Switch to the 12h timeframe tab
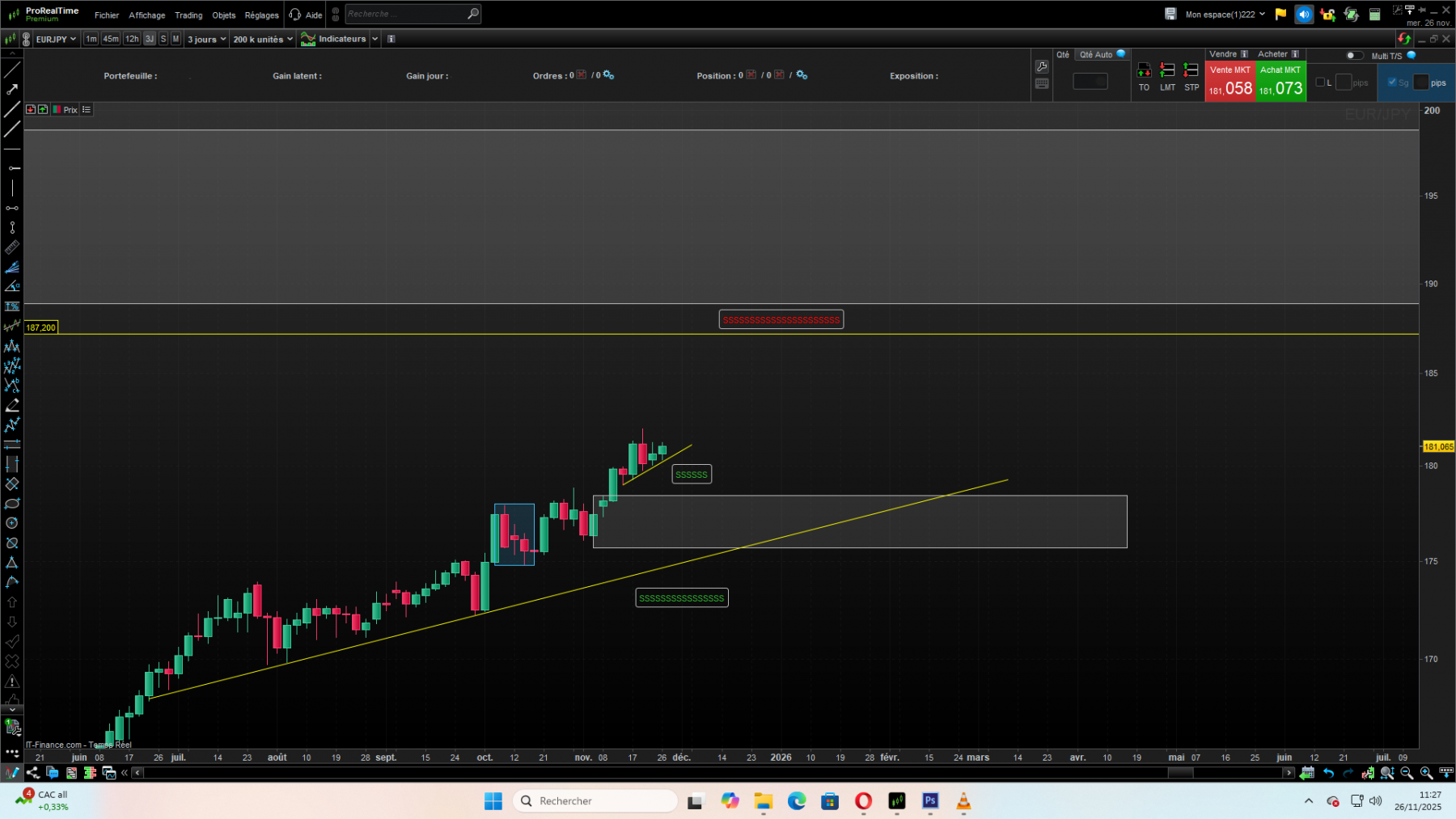The height and width of the screenshot is (819, 1456). click(x=132, y=38)
